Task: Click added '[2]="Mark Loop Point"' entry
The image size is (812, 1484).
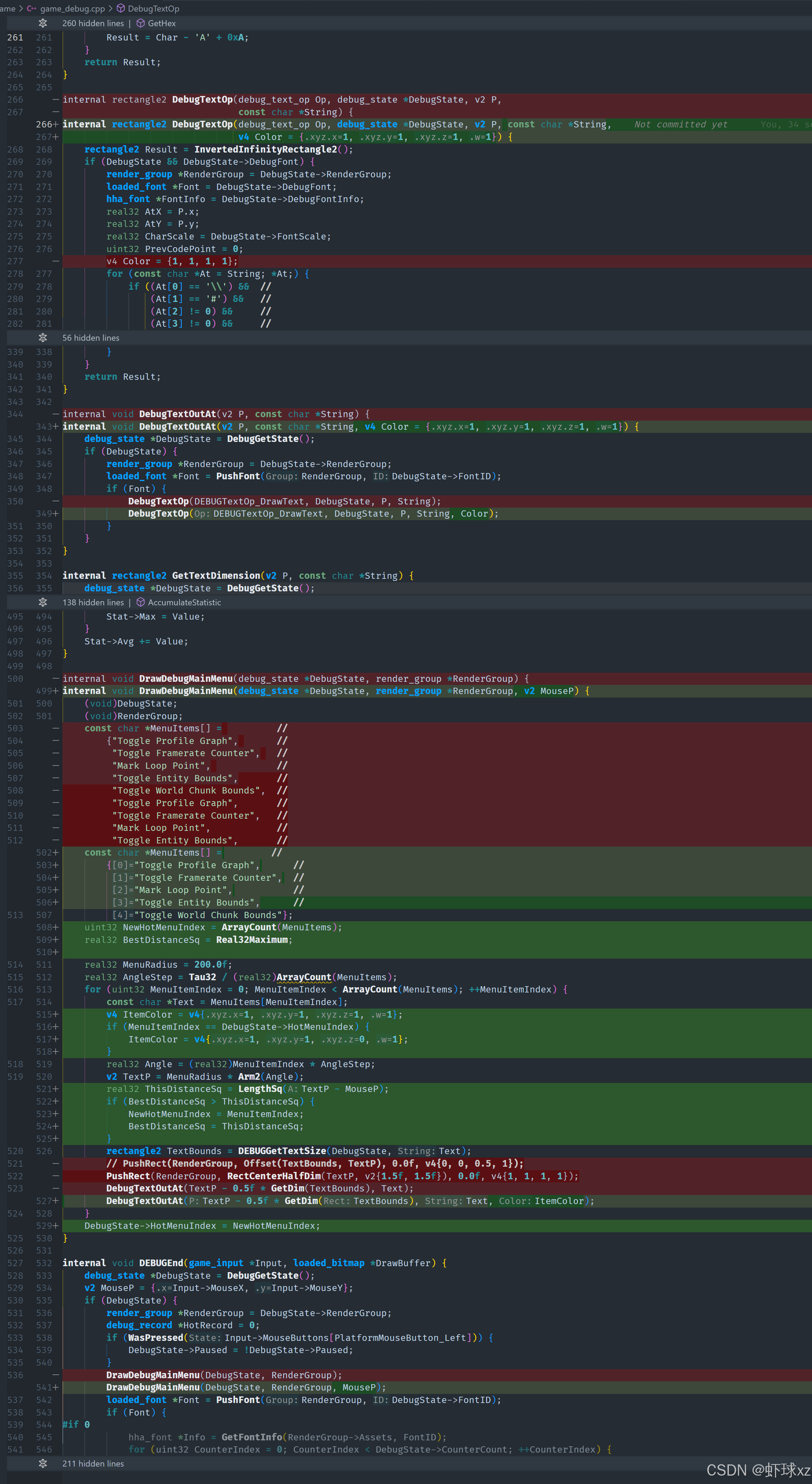Action: click(x=169, y=890)
